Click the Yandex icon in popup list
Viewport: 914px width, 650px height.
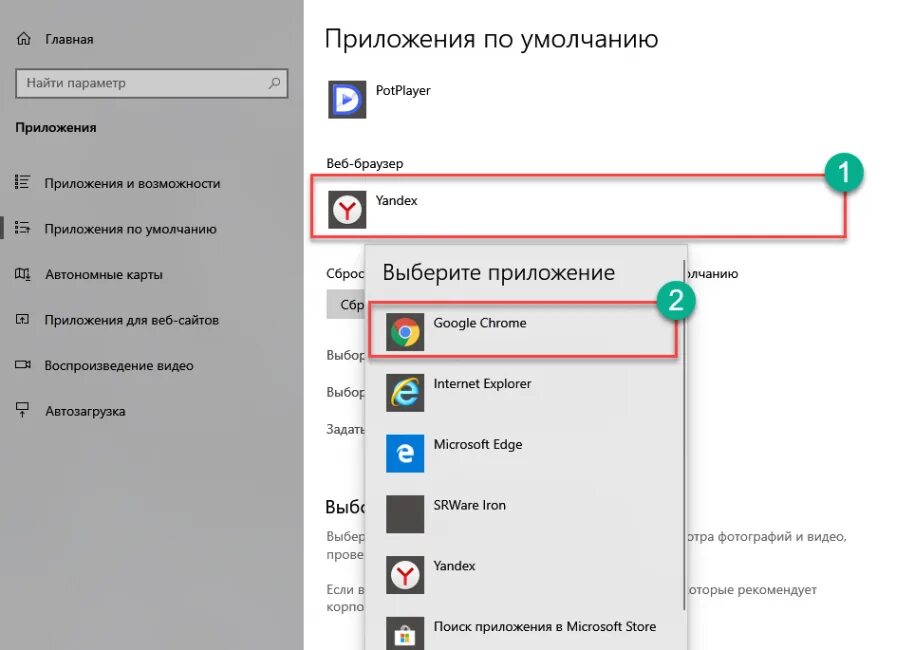(x=405, y=574)
